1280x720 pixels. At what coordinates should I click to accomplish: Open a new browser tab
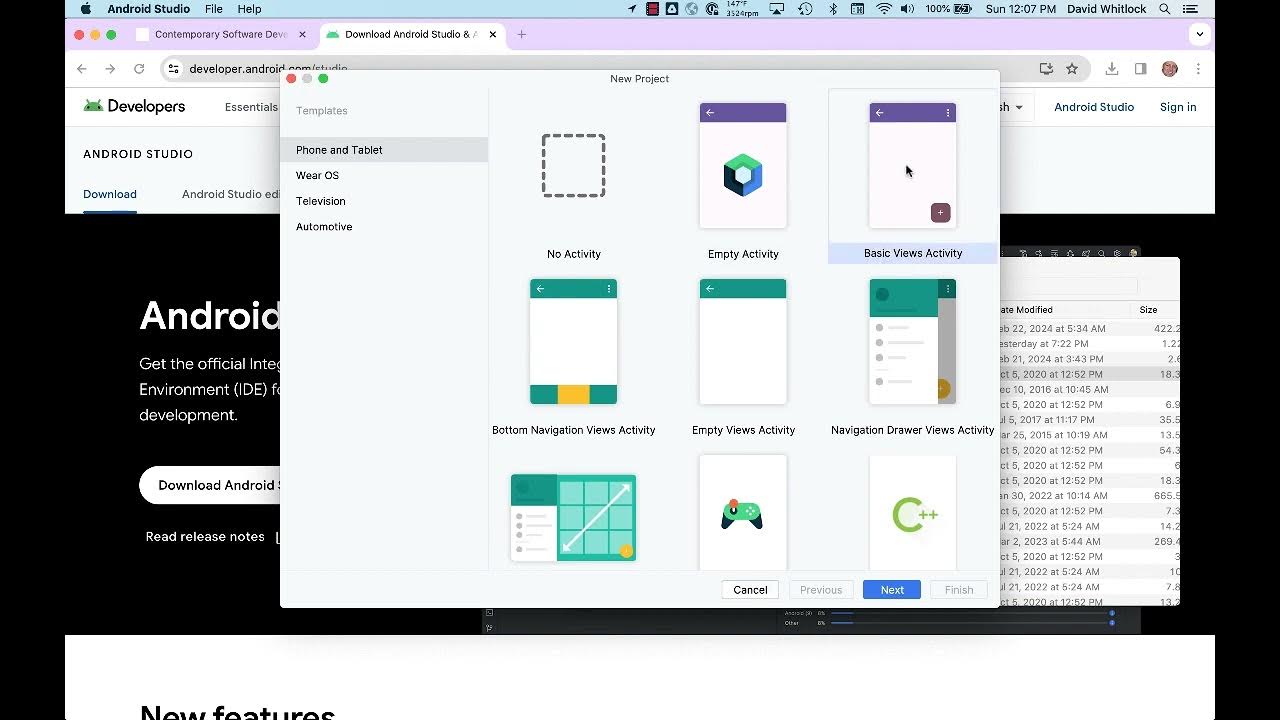point(521,34)
